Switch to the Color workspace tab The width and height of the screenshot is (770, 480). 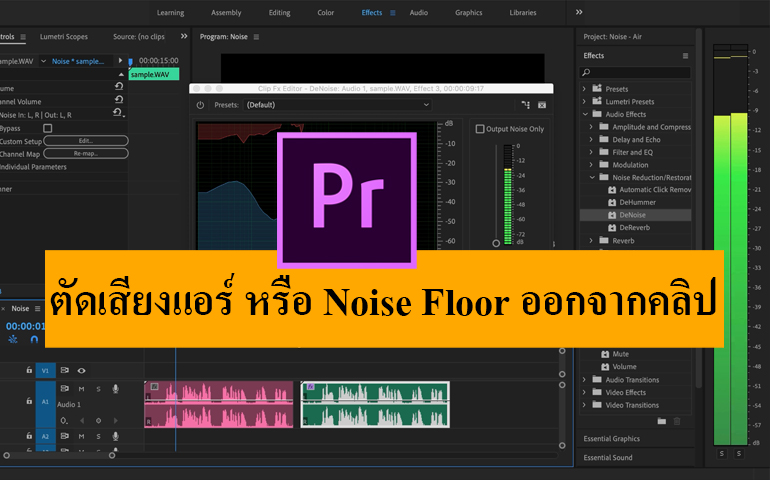click(x=325, y=13)
